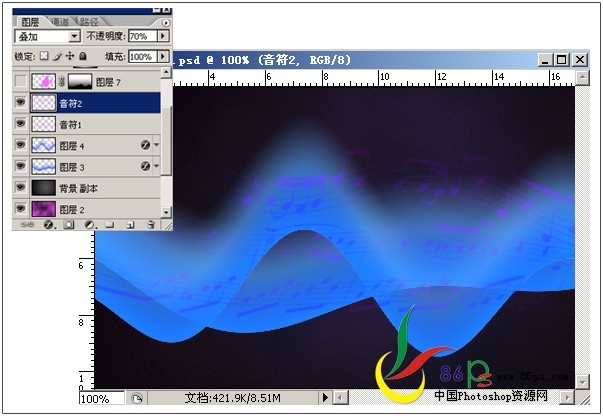Switch to the 通道 channels tab
603x416 pixels.
coord(60,22)
